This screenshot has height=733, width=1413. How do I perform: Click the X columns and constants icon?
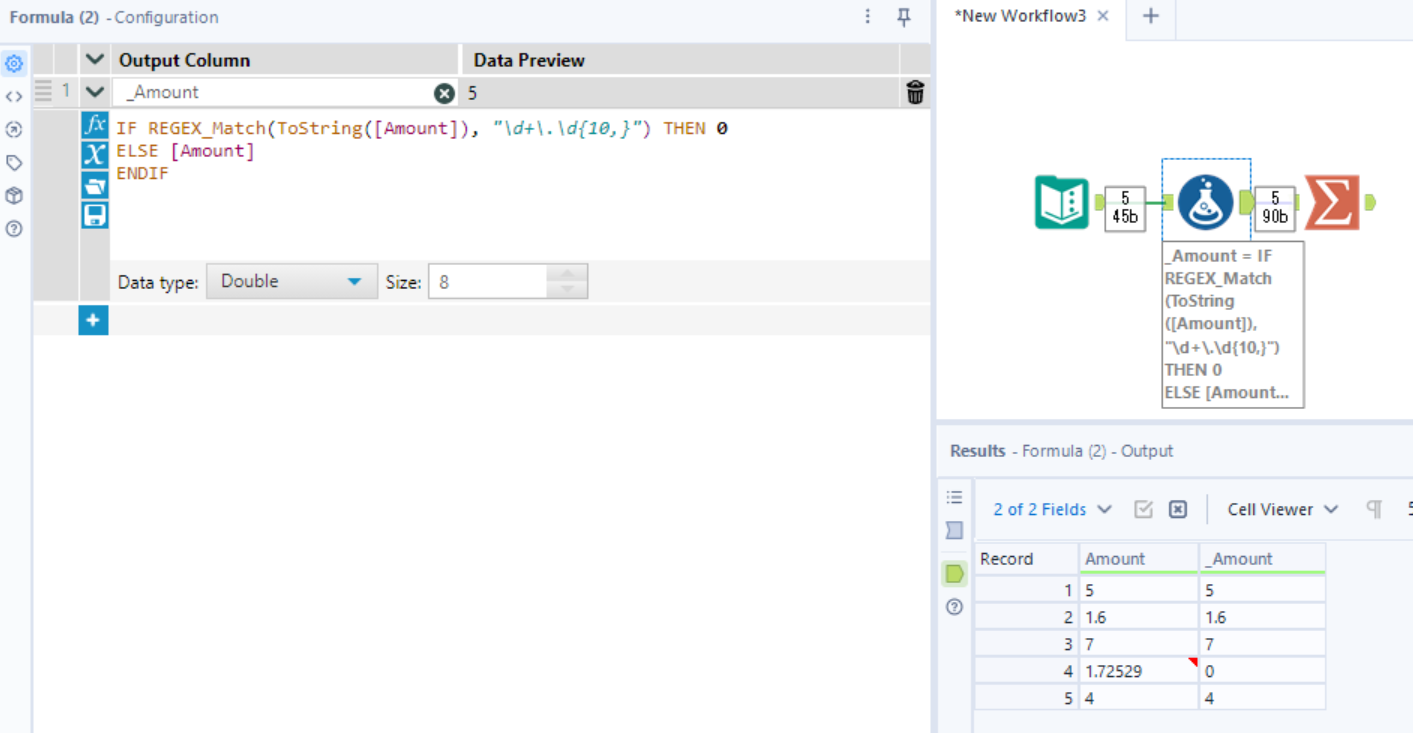[x=94, y=154]
